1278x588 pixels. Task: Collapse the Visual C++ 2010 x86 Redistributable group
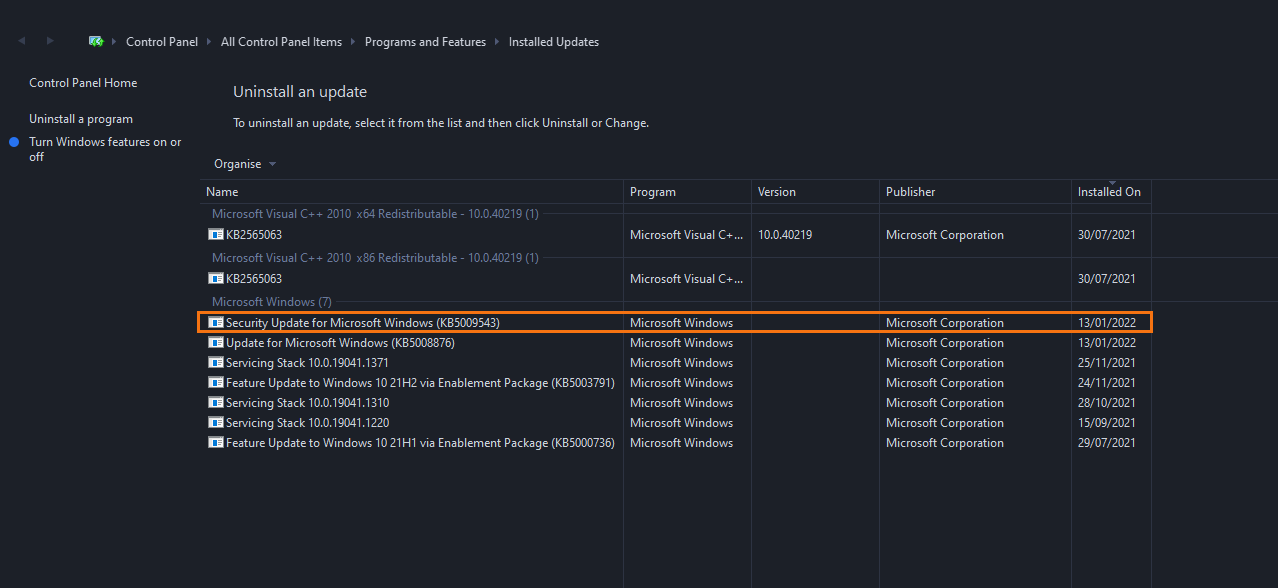pyautogui.click(x=375, y=257)
